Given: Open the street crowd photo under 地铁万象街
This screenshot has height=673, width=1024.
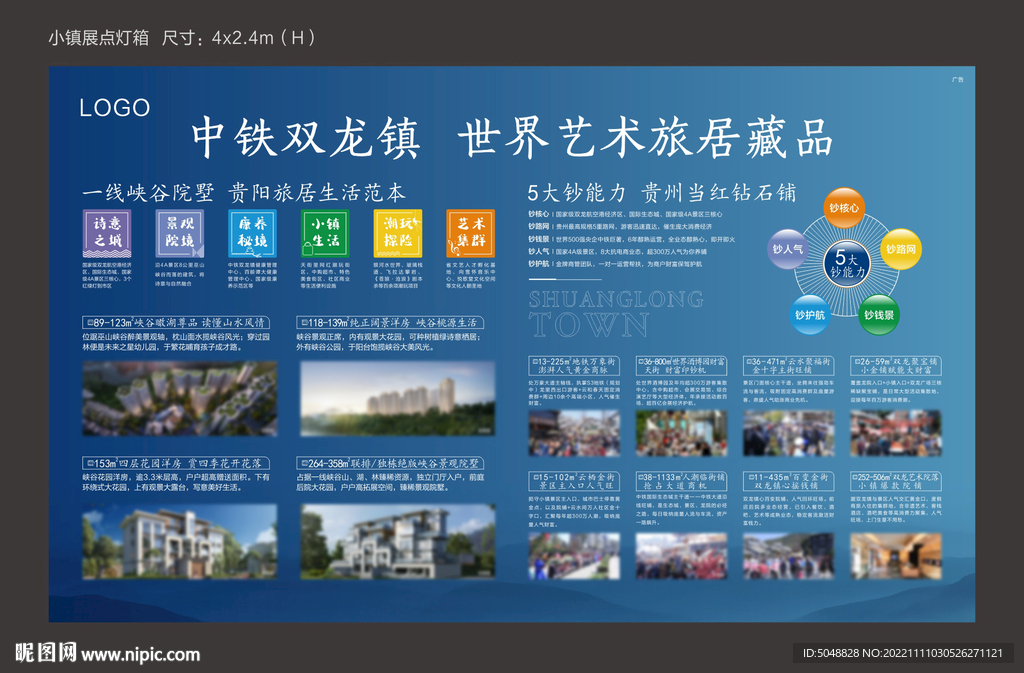Looking at the screenshot, I should pyautogui.click(x=574, y=433).
